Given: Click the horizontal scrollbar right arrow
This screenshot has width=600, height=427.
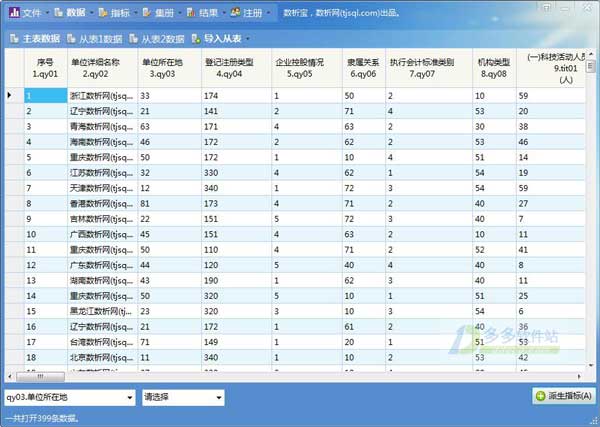Looking at the screenshot, I should (579, 377).
